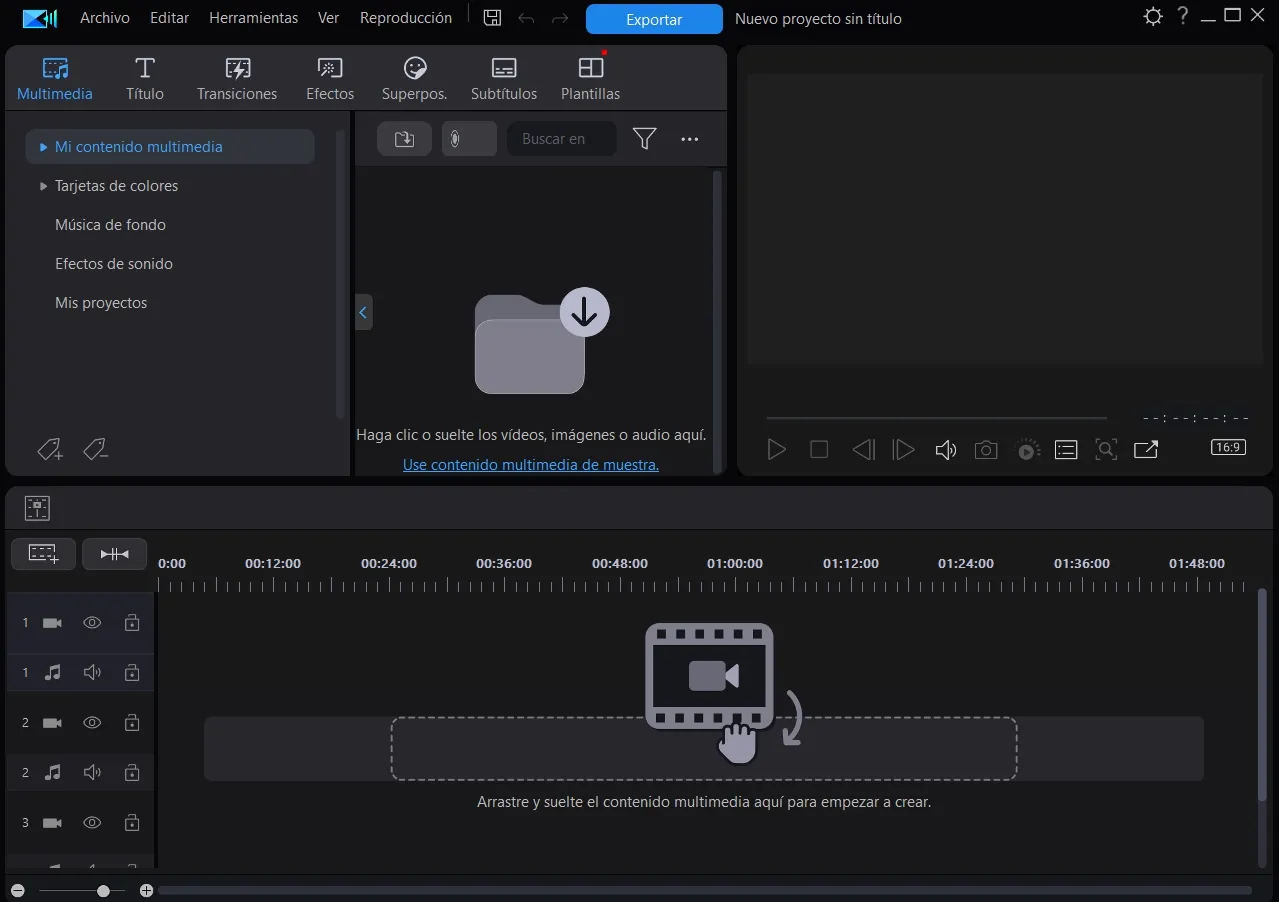Switch to the Transiciones tab

(237, 79)
